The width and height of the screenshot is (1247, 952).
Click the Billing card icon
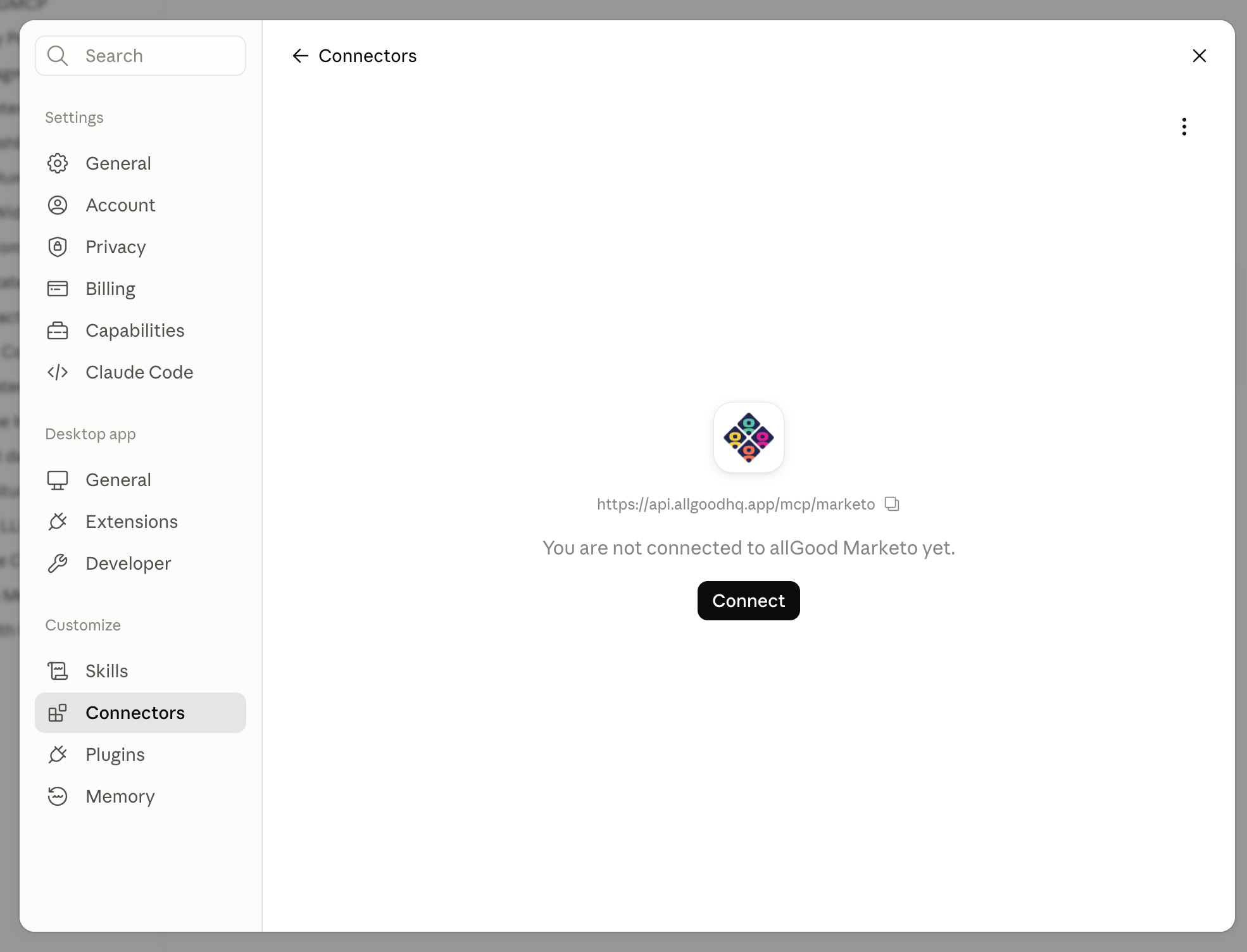click(58, 289)
